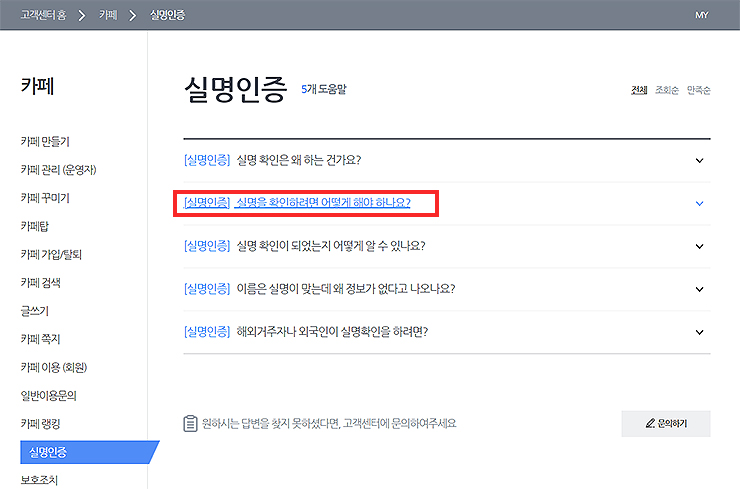
Task: Select 카페 검색 in sidebar
Action: click(41, 283)
